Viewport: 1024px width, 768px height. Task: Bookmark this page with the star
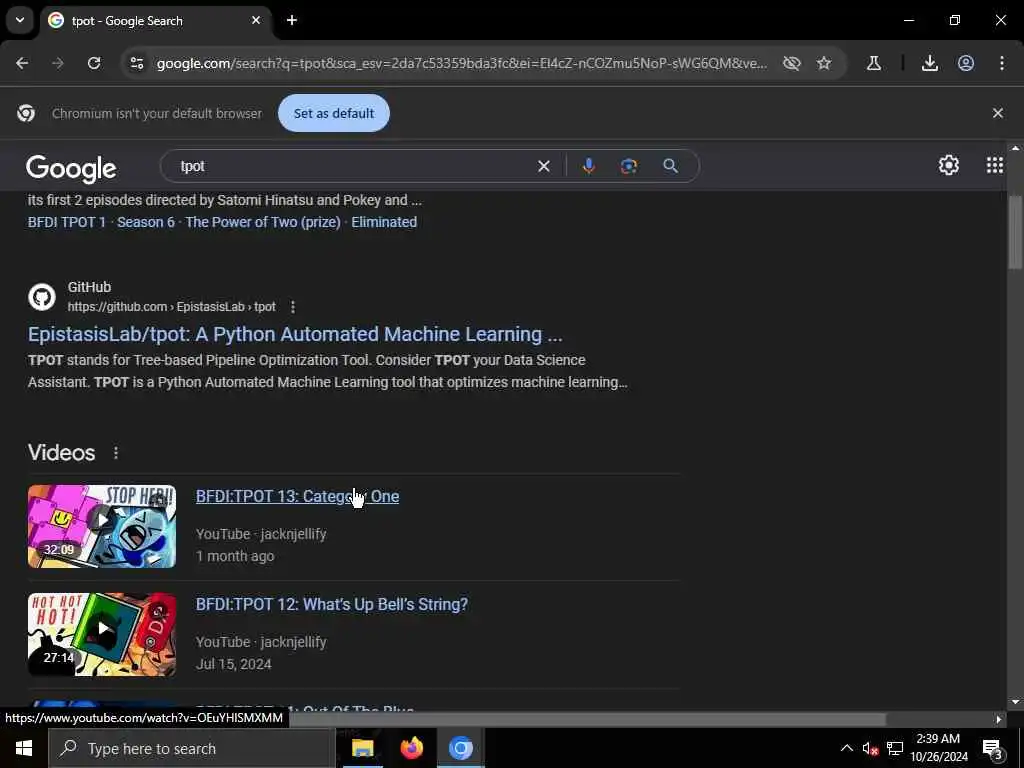[x=824, y=63]
